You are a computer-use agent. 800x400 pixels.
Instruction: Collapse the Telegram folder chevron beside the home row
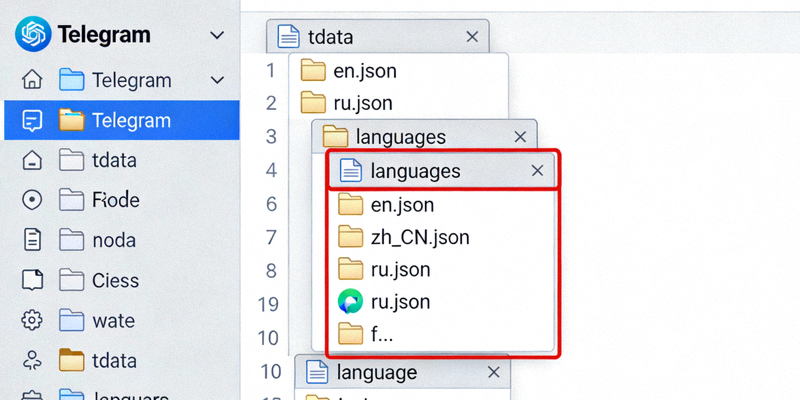(217, 80)
